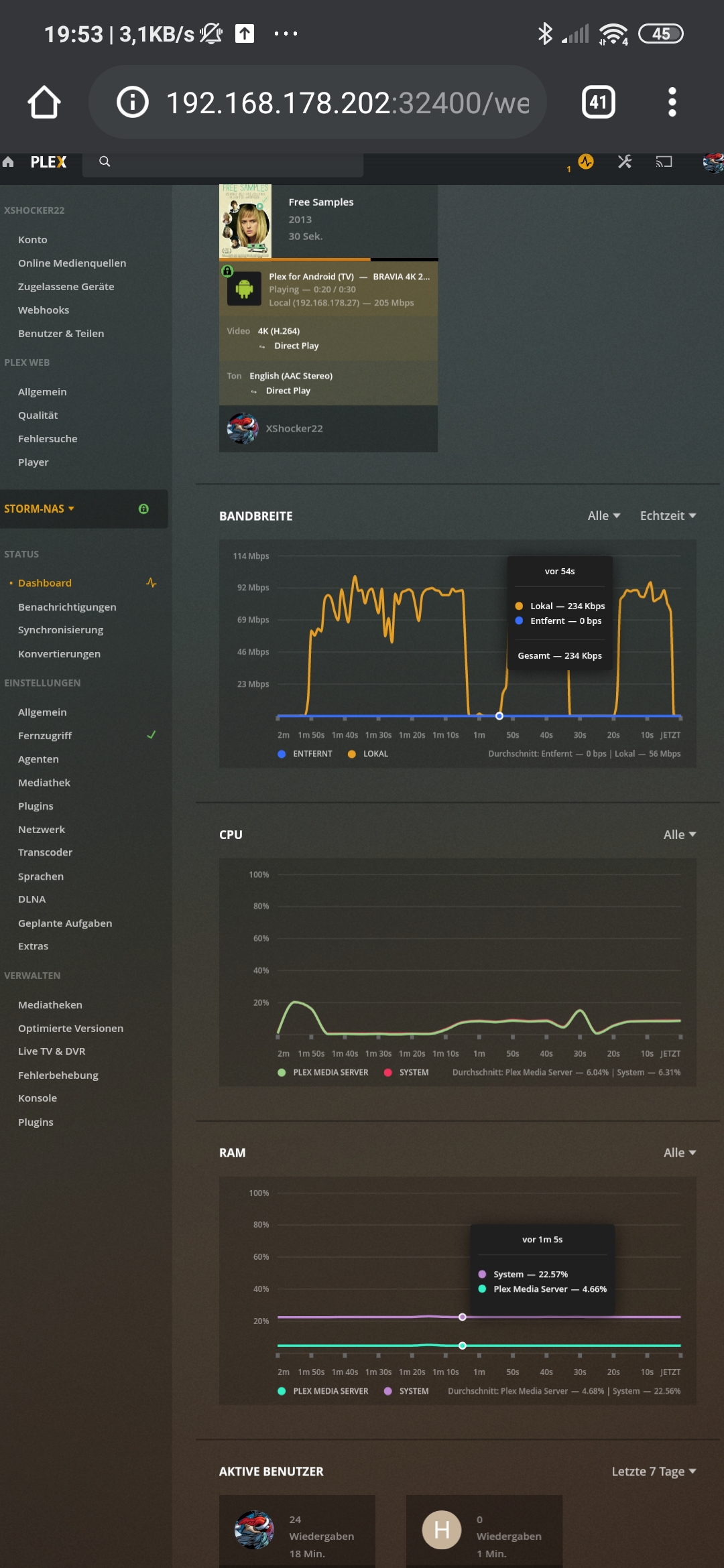Open the activity indicator icon in header
The height and width of the screenshot is (1568, 724).
(x=586, y=161)
